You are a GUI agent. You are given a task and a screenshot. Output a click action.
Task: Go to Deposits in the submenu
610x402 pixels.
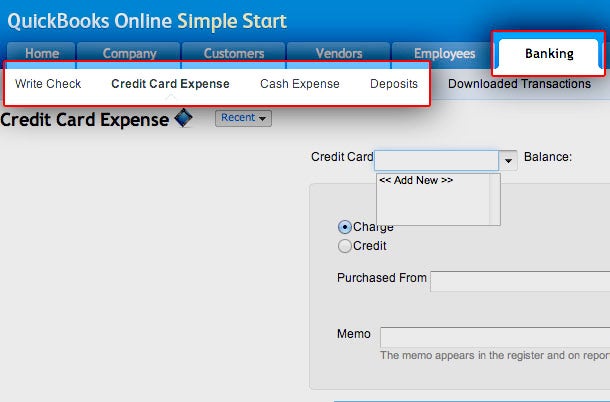[x=394, y=84]
